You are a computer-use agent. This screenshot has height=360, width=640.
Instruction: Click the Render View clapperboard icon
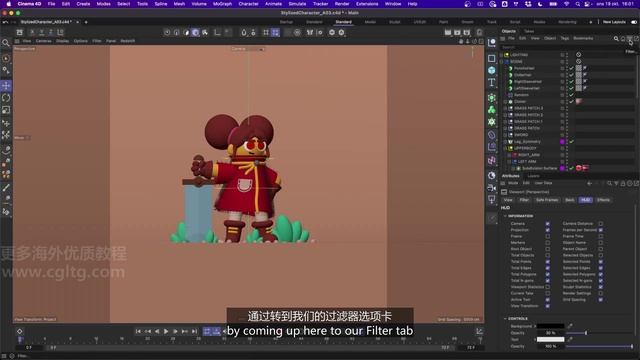pos(448,32)
